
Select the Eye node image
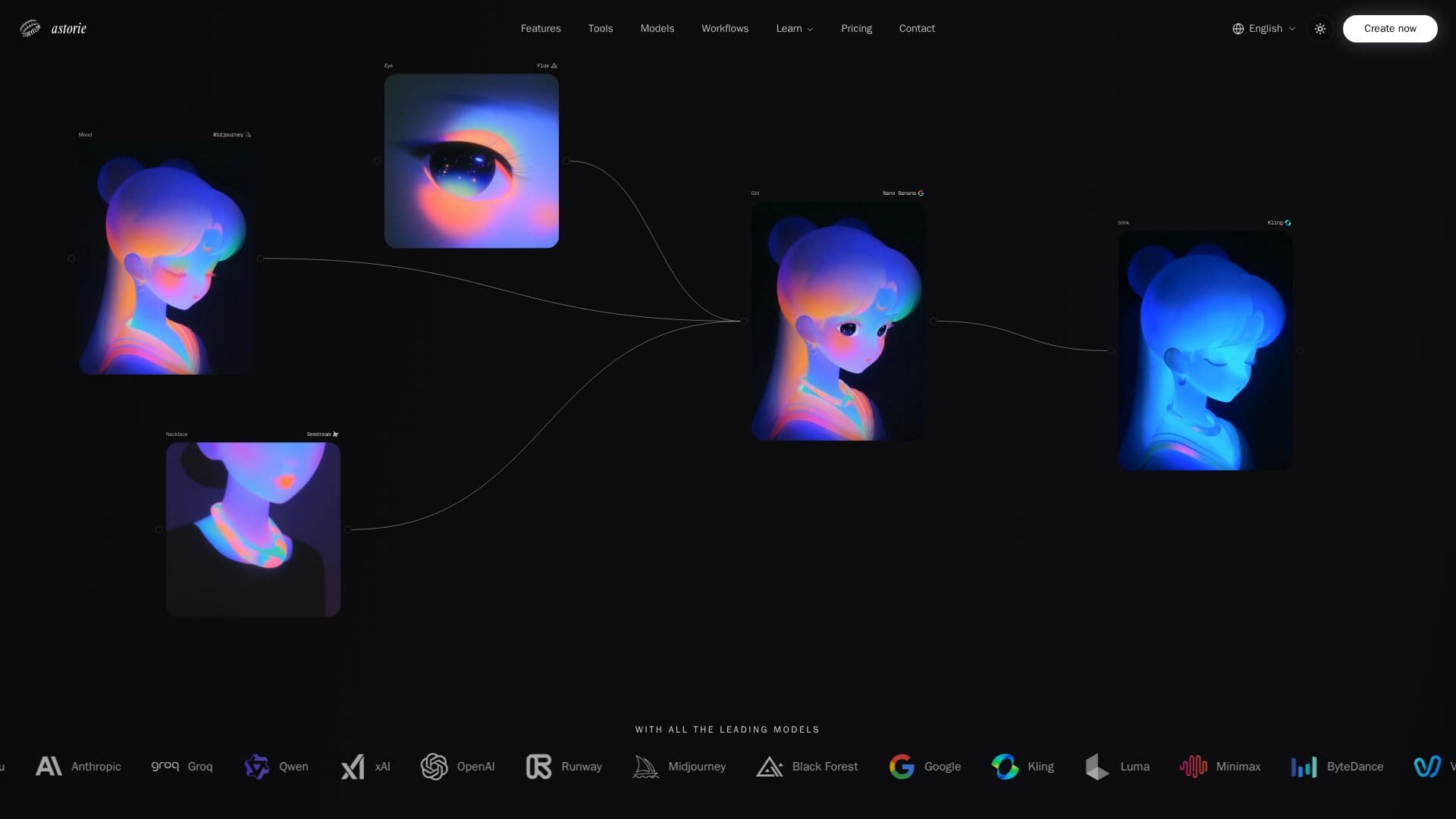click(x=472, y=161)
